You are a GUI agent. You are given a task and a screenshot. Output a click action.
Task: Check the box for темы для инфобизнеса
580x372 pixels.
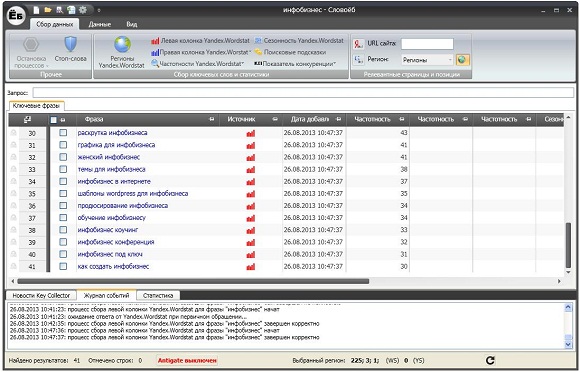pos(63,169)
